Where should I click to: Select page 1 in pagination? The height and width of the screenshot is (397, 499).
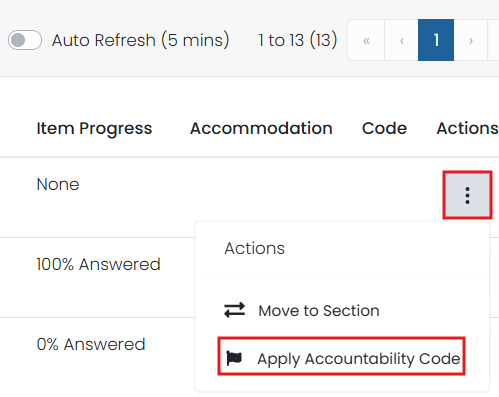click(436, 40)
